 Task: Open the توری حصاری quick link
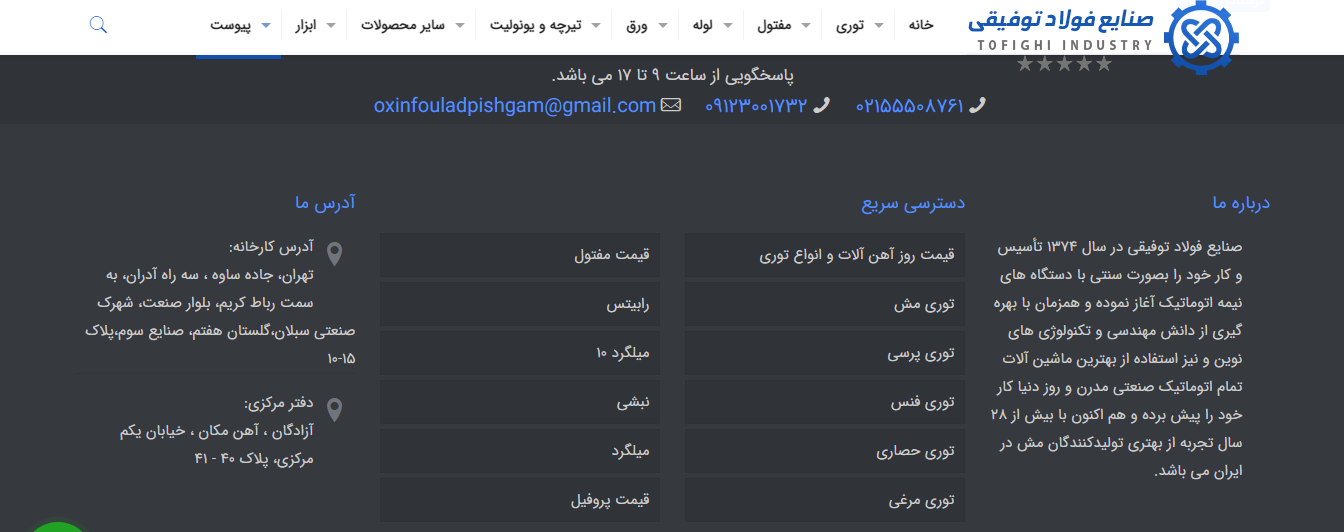point(824,451)
